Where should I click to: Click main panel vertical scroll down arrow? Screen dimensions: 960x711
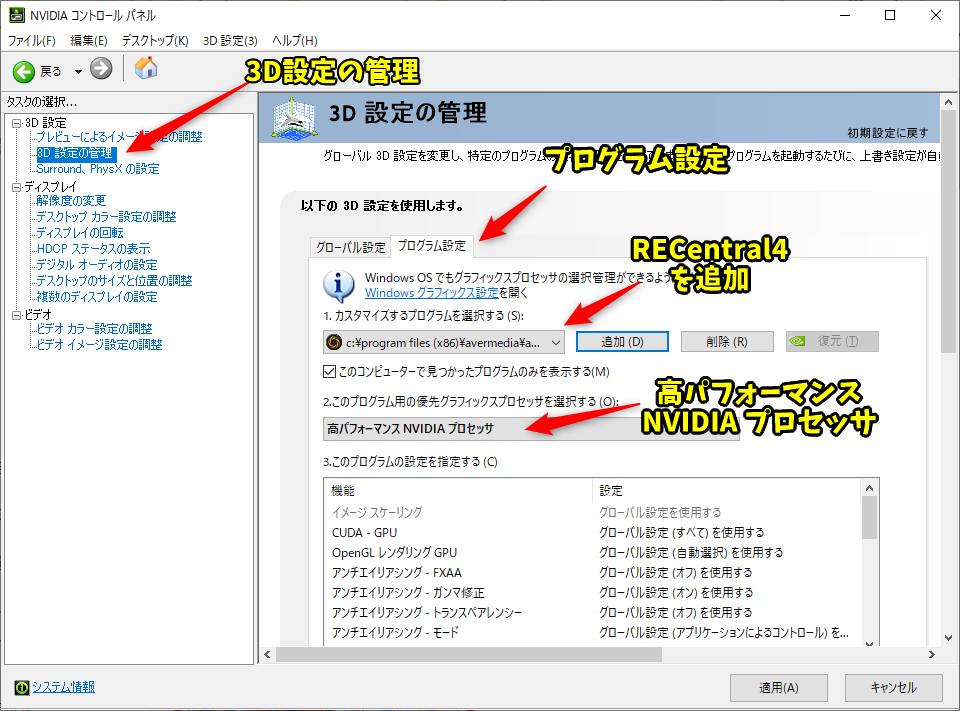tap(948, 638)
